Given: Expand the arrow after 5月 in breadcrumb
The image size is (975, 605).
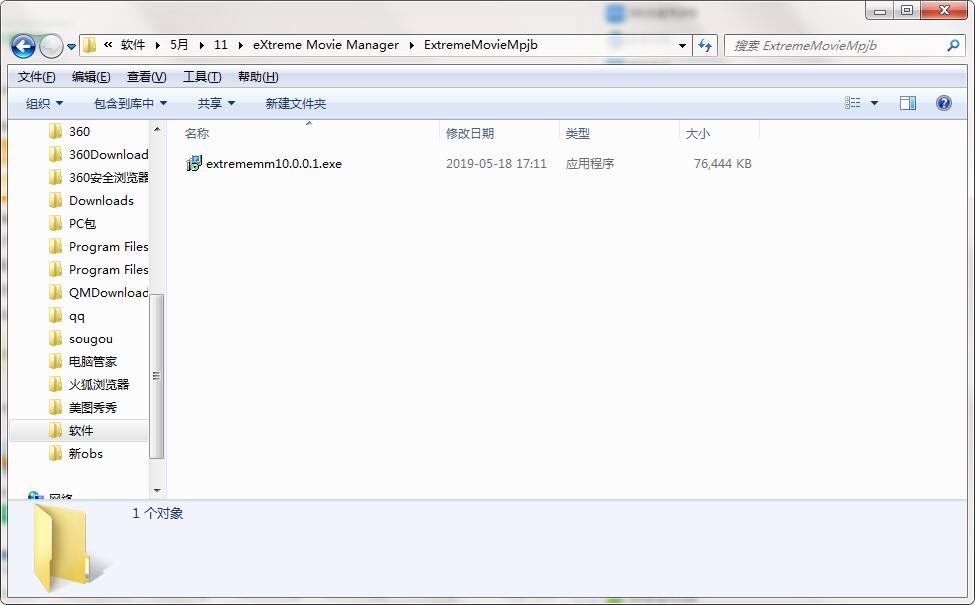Looking at the screenshot, I should (x=201, y=45).
